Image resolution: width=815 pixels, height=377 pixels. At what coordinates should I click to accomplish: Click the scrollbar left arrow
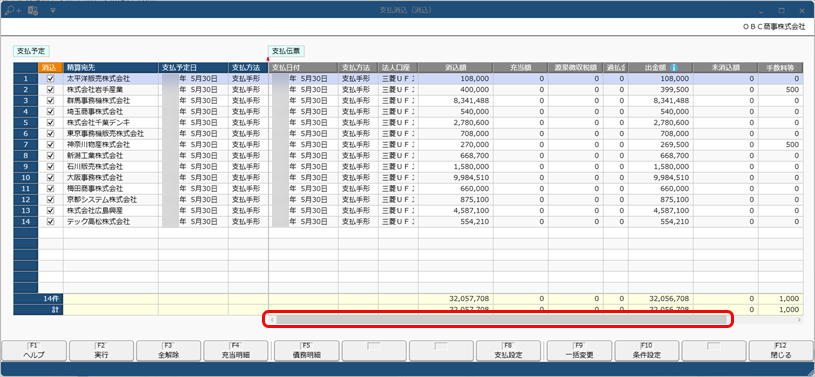click(x=271, y=319)
